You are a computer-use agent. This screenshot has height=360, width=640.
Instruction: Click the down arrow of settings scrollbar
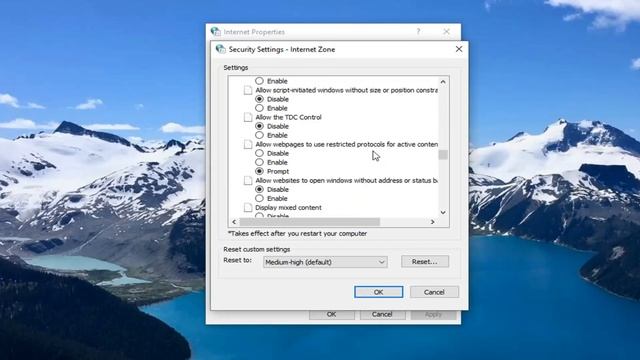pos(443,212)
